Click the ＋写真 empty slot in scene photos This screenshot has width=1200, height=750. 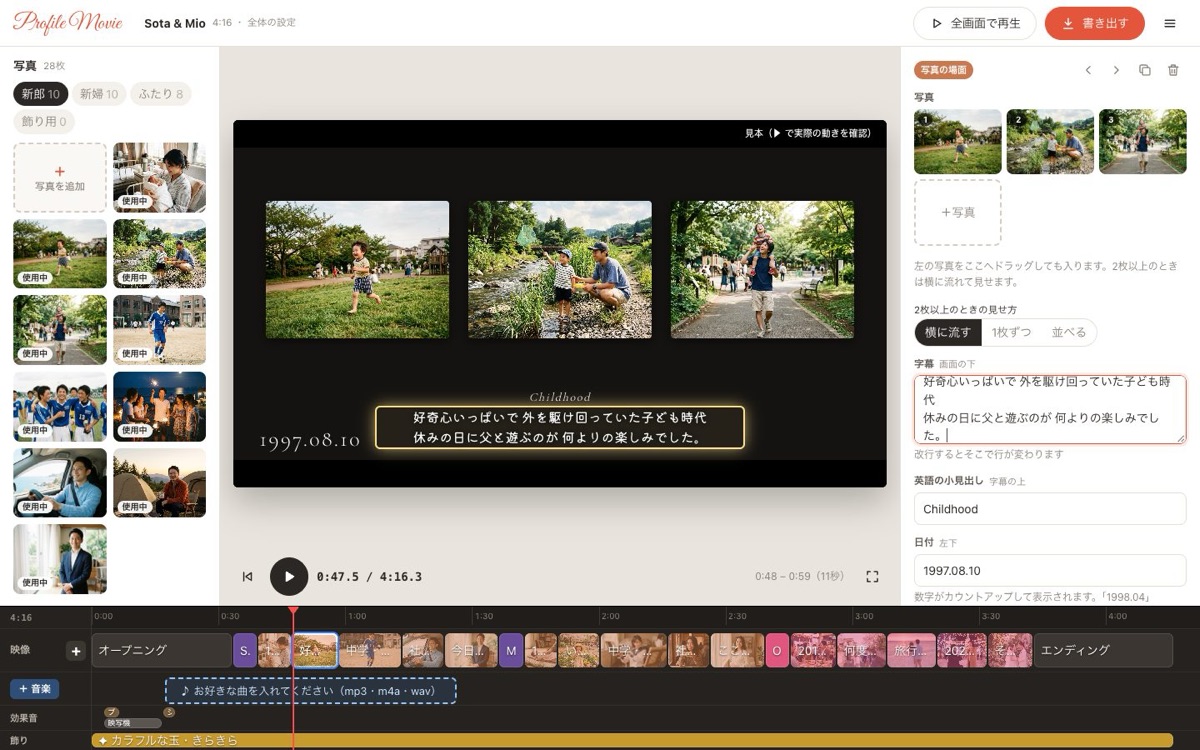[957, 213]
